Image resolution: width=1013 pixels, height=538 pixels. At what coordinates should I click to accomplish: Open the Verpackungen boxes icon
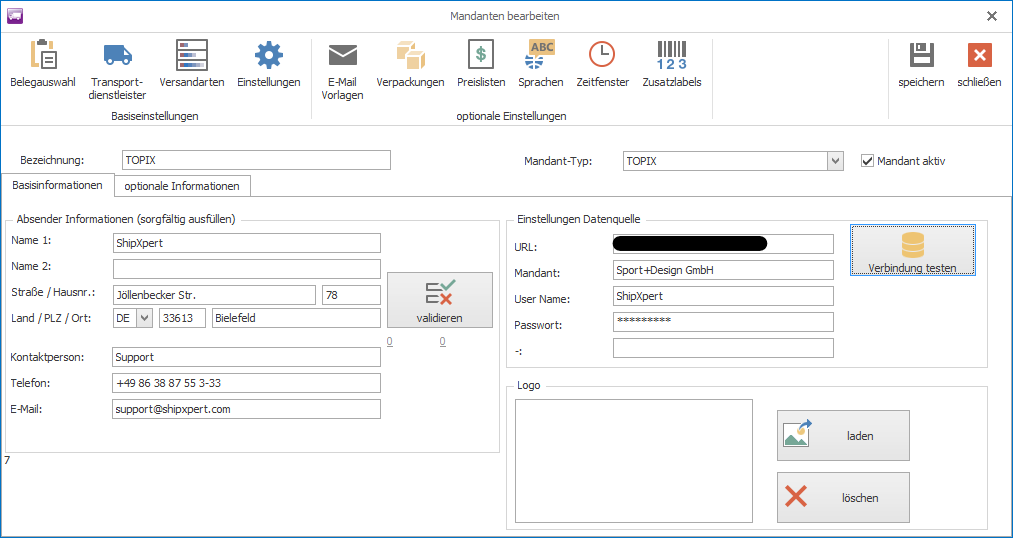[410, 55]
